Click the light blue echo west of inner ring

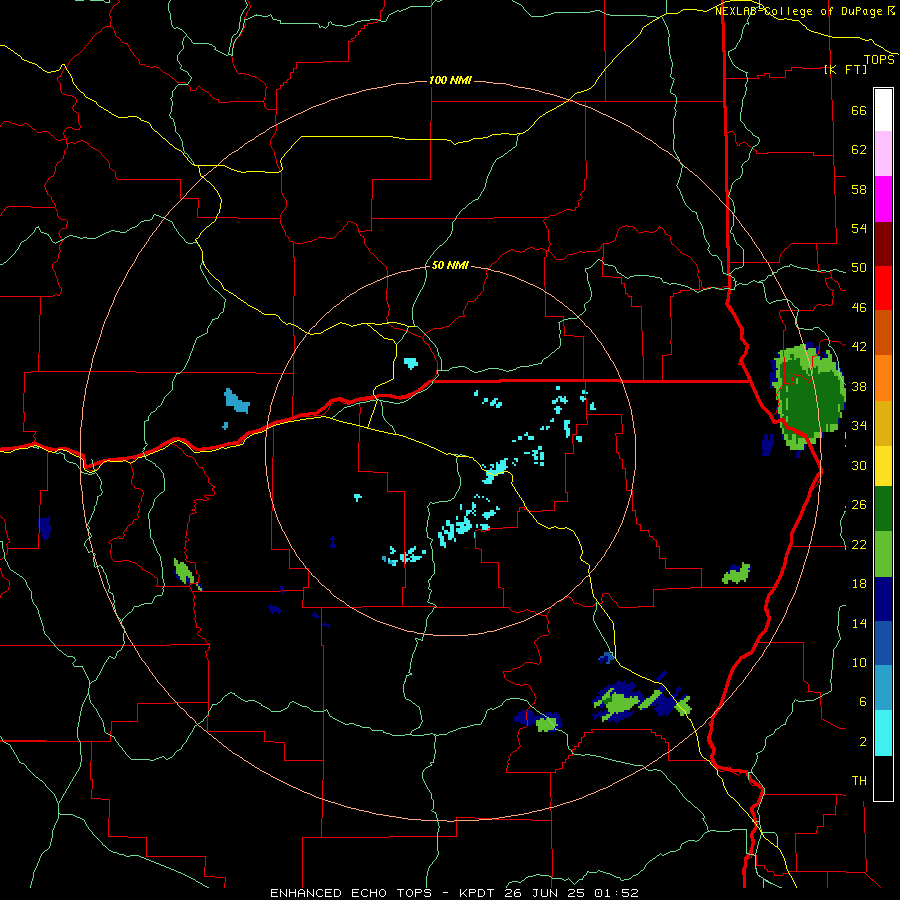point(236,401)
